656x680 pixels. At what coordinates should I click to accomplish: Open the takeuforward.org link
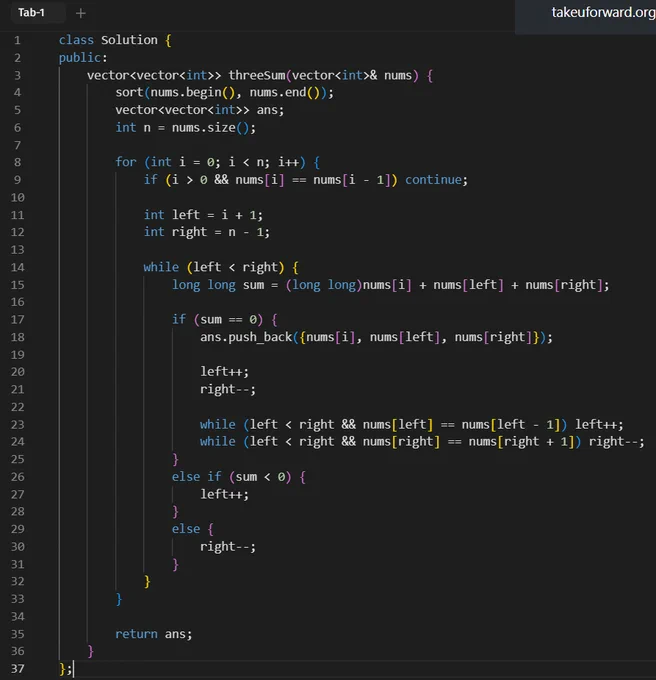pos(603,13)
